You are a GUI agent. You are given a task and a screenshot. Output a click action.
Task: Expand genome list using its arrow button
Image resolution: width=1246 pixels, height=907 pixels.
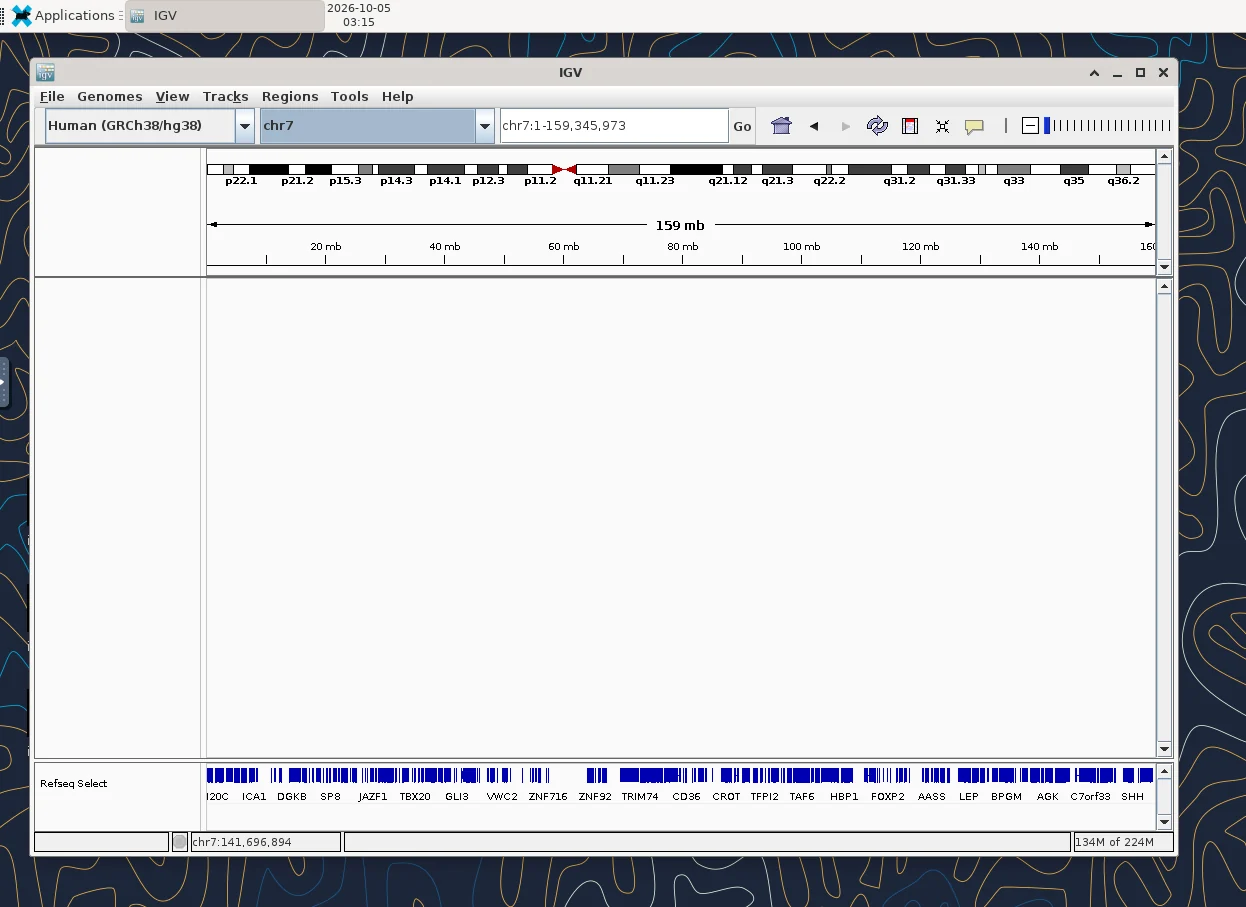pyautogui.click(x=245, y=126)
